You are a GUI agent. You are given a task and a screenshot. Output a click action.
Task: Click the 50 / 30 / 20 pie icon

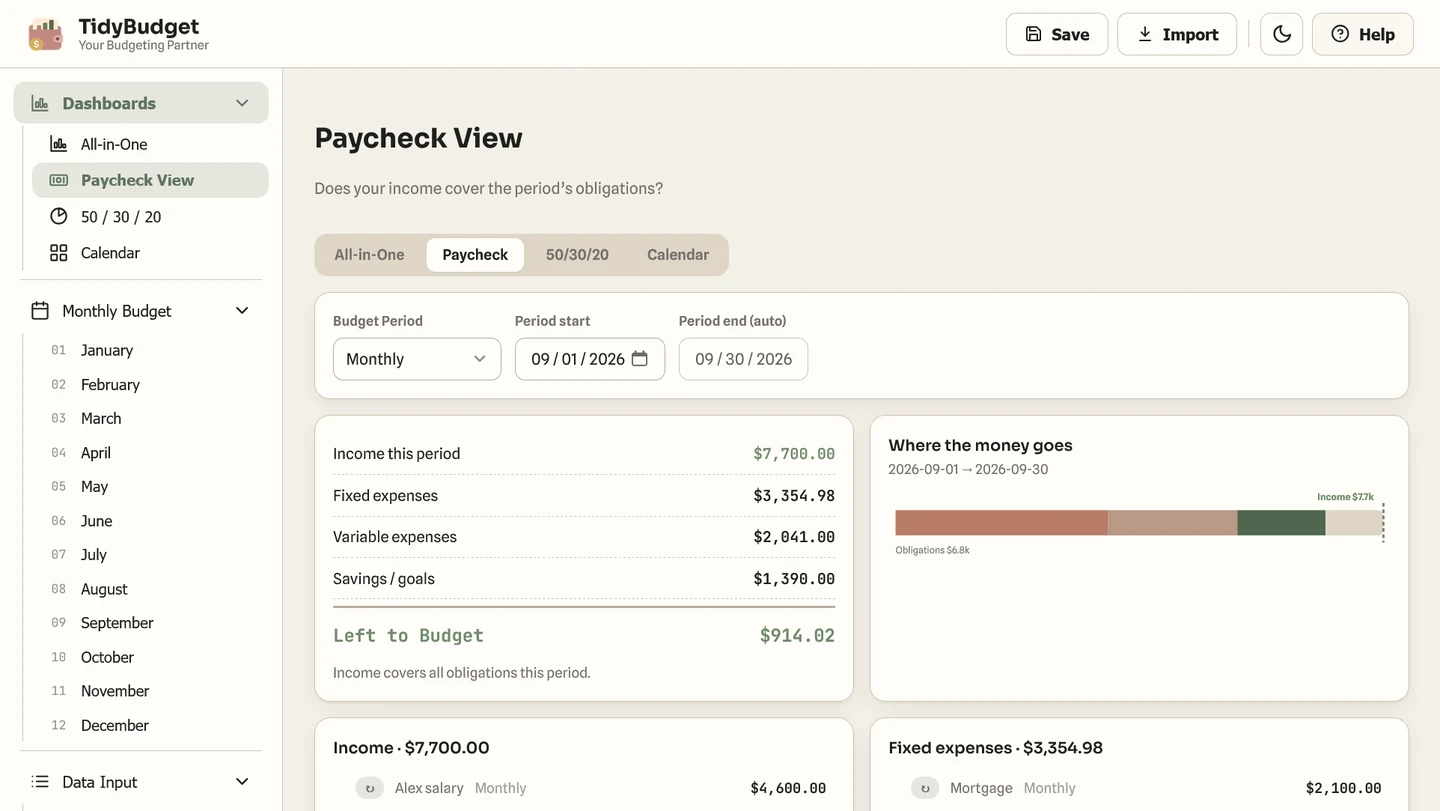pos(59,216)
